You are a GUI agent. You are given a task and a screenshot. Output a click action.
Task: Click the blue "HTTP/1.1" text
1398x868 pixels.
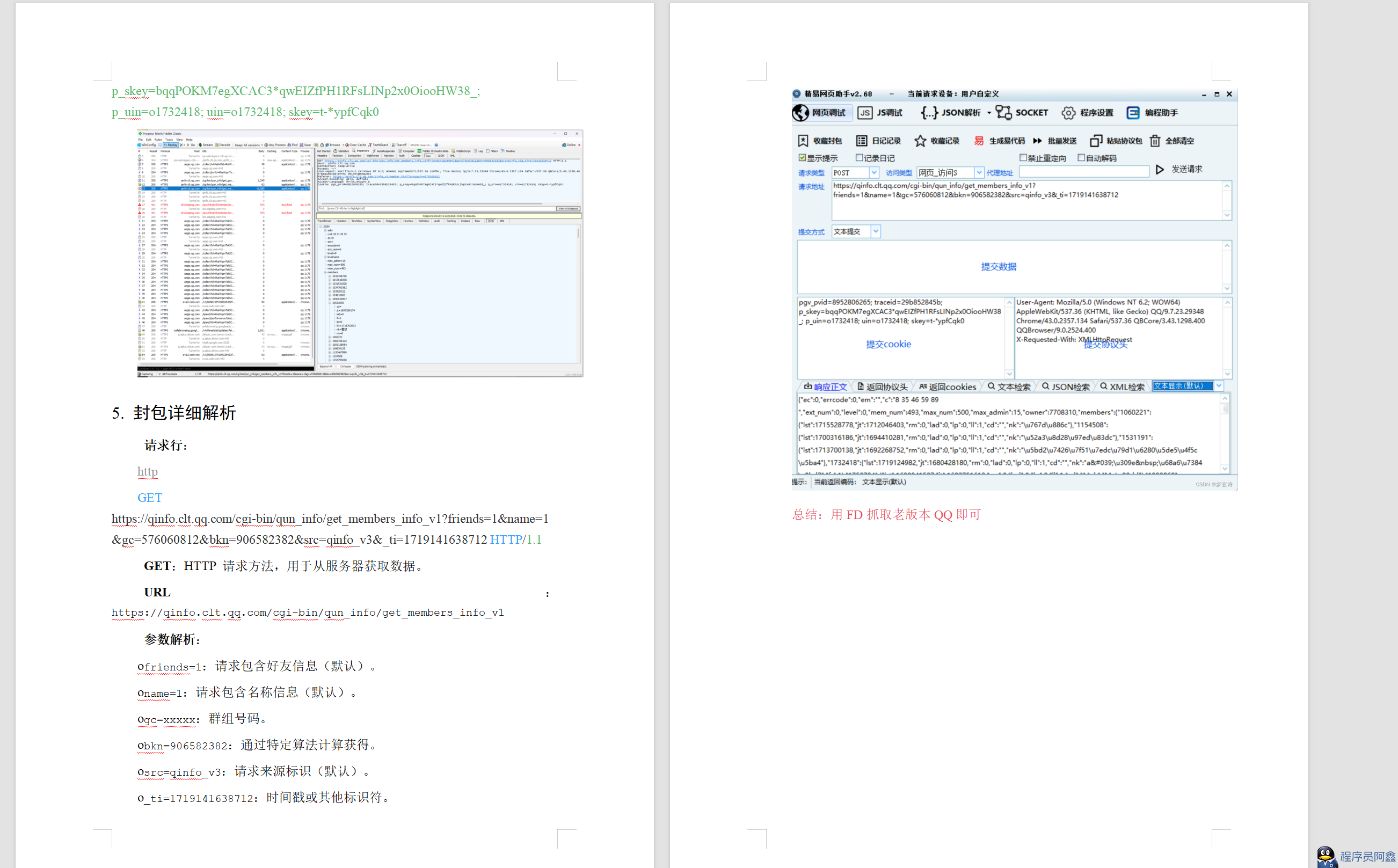click(x=515, y=539)
